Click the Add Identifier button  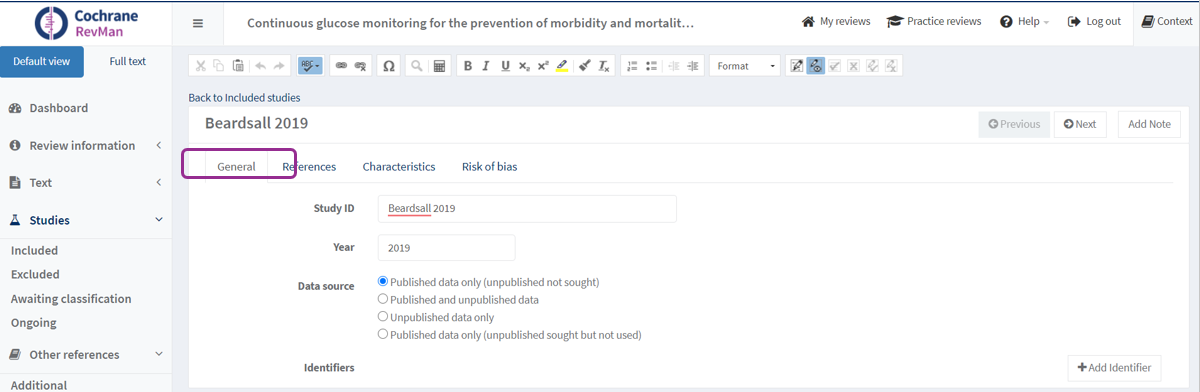(1115, 368)
